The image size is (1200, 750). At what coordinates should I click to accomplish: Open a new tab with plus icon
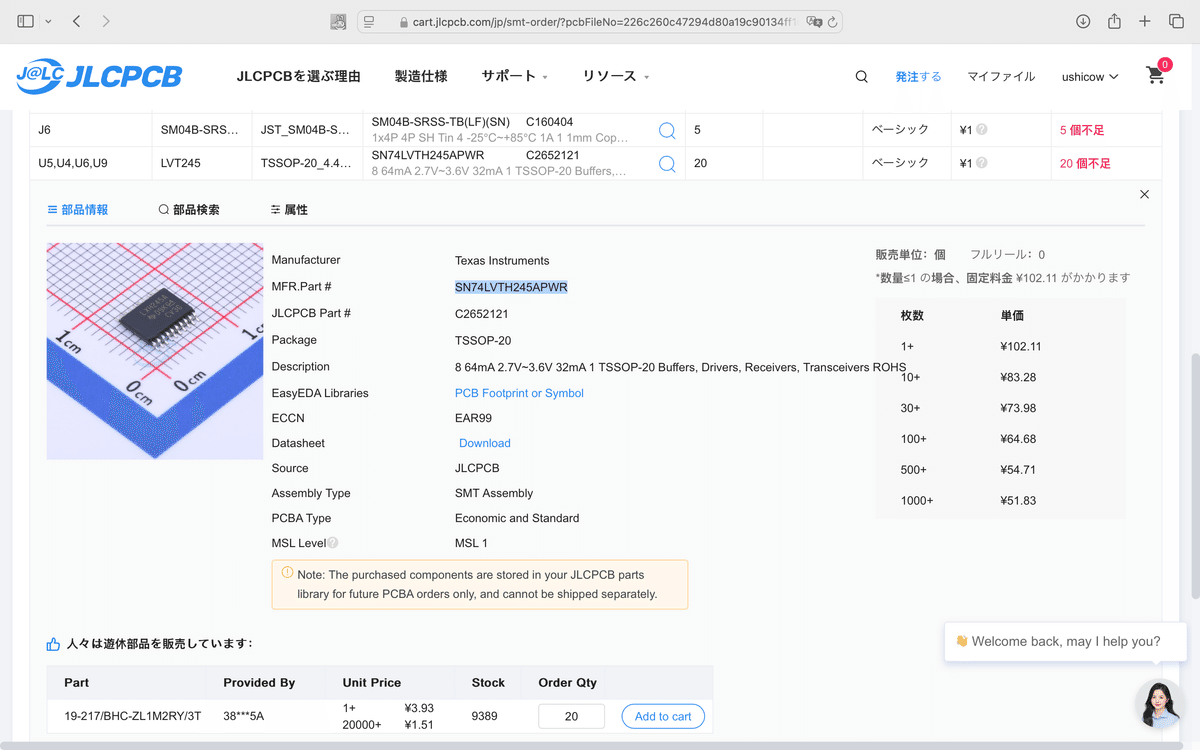coord(1145,21)
